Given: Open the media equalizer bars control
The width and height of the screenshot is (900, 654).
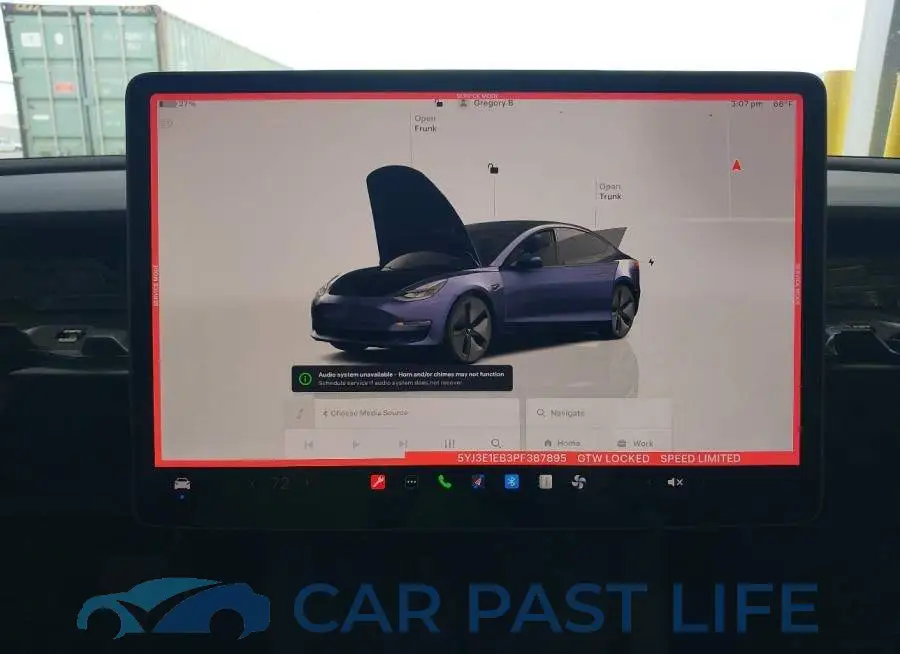Looking at the screenshot, I should (x=449, y=443).
